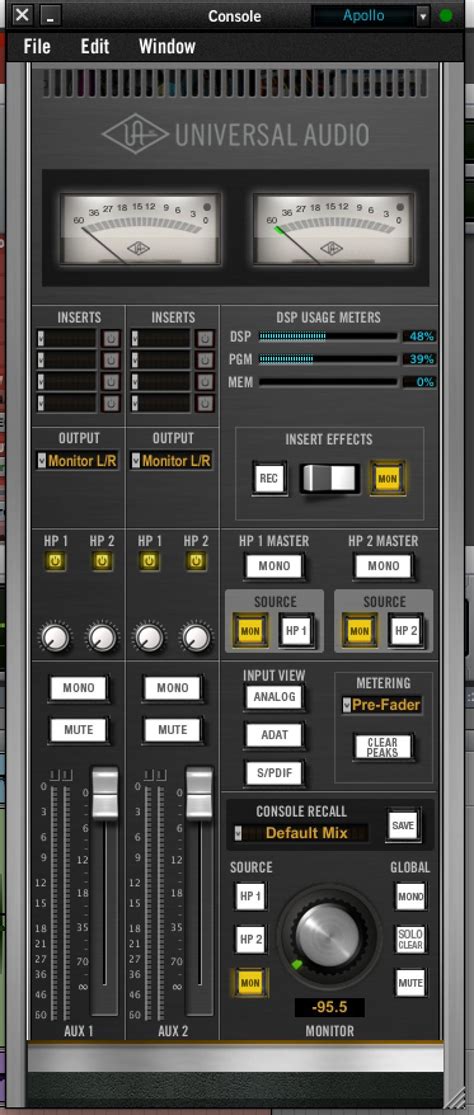Screen dimensions: 474x1115
Task: Select MON as HP 2 Master source
Action: [360, 631]
